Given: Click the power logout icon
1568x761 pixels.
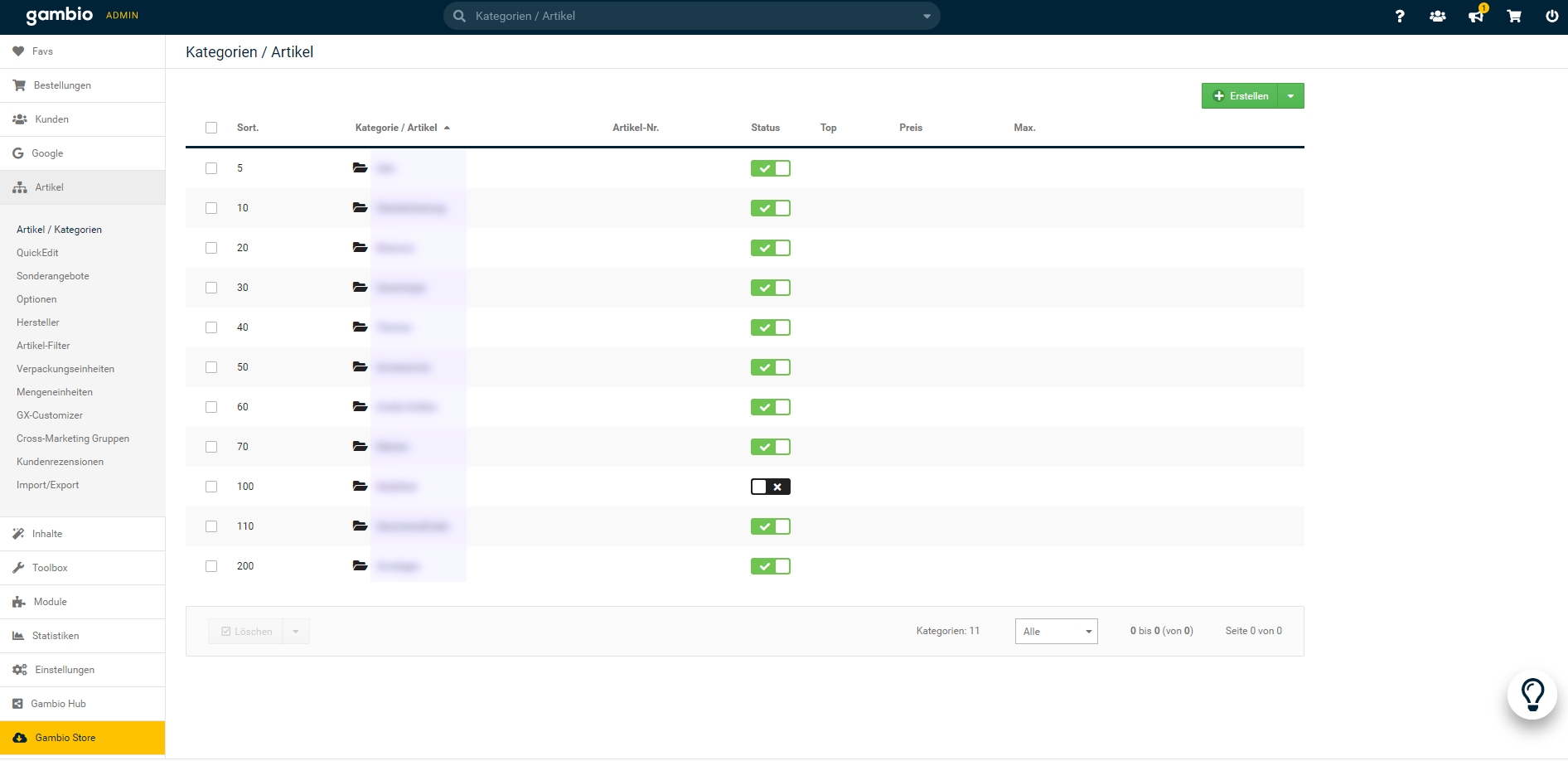Looking at the screenshot, I should point(1551,16).
